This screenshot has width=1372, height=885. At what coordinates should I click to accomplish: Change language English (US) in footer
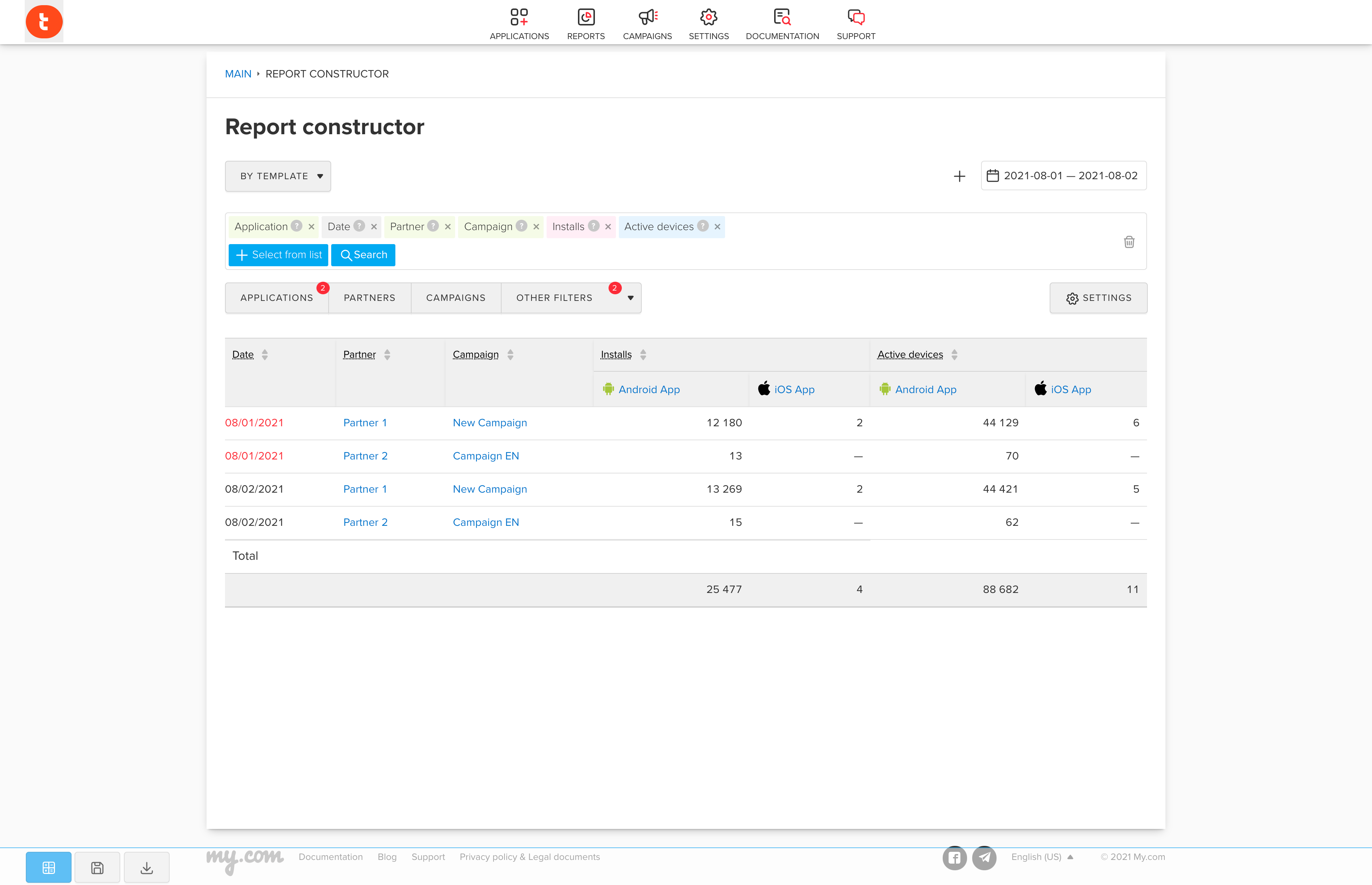tap(1042, 857)
